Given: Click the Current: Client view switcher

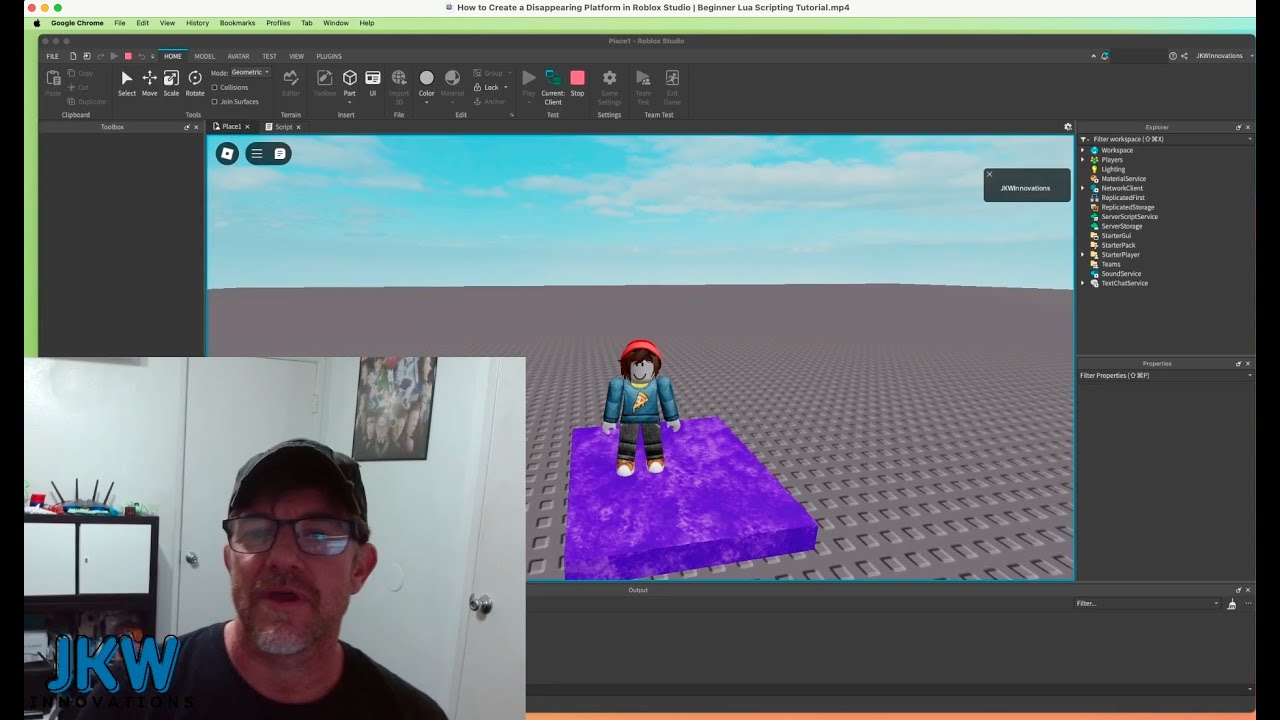Looking at the screenshot, I should tap(553, 86).
